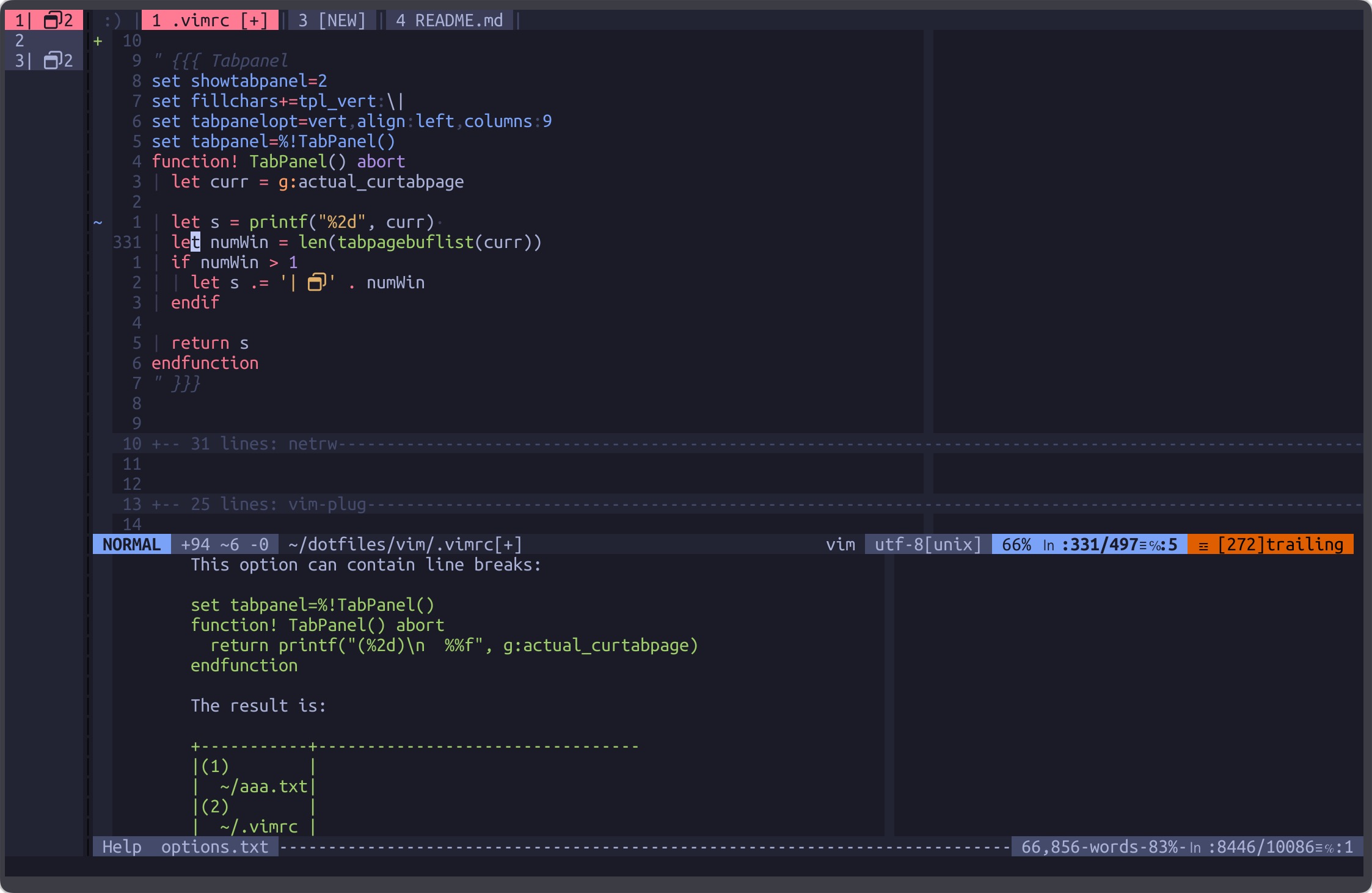This screenshot has width=1372, height=893.
Task: Click the ~/dotfiles/vim/.vimrc[+] file path
Action: (405, 544)
